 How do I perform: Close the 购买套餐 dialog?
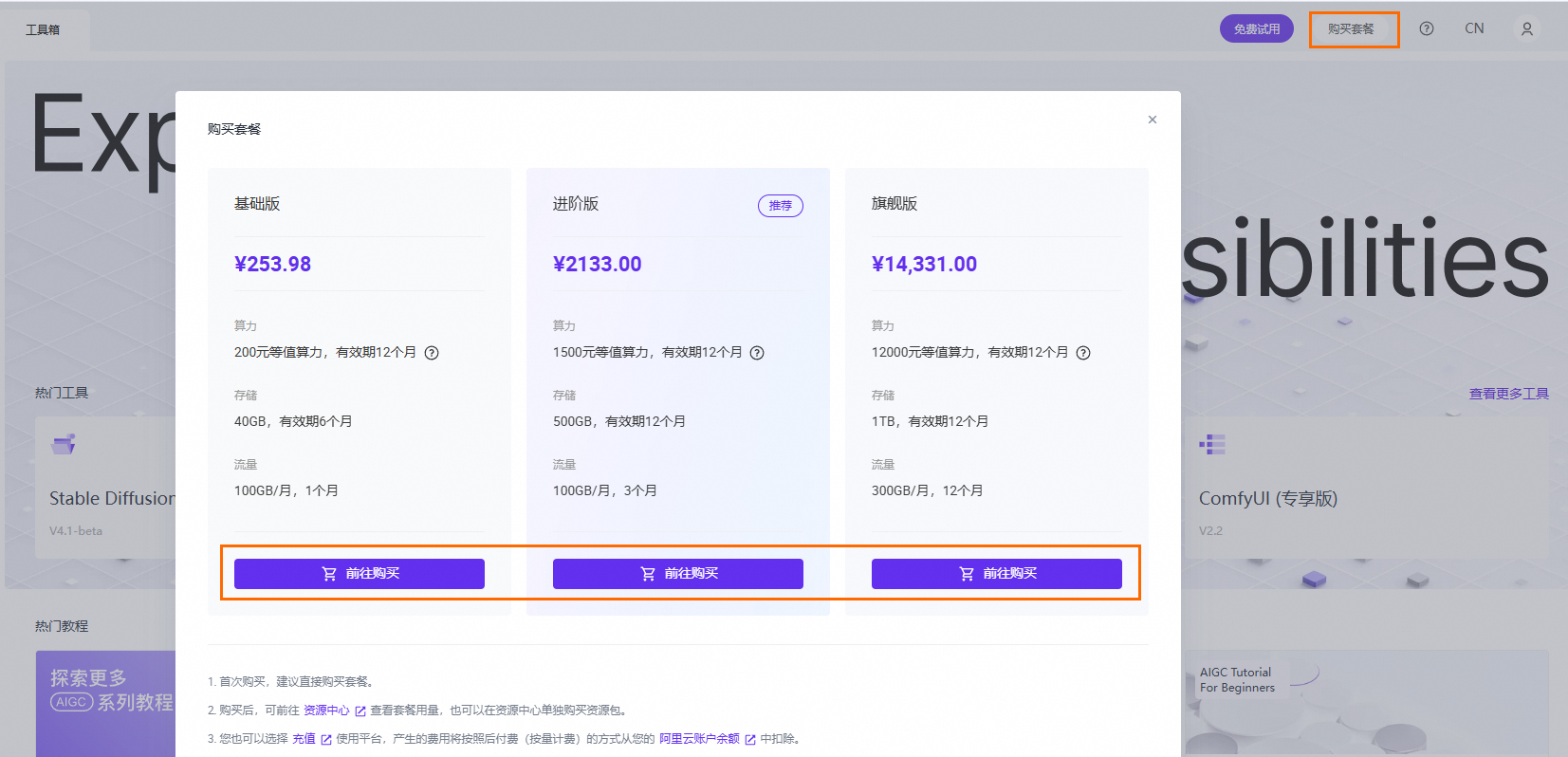(1153, 120)
